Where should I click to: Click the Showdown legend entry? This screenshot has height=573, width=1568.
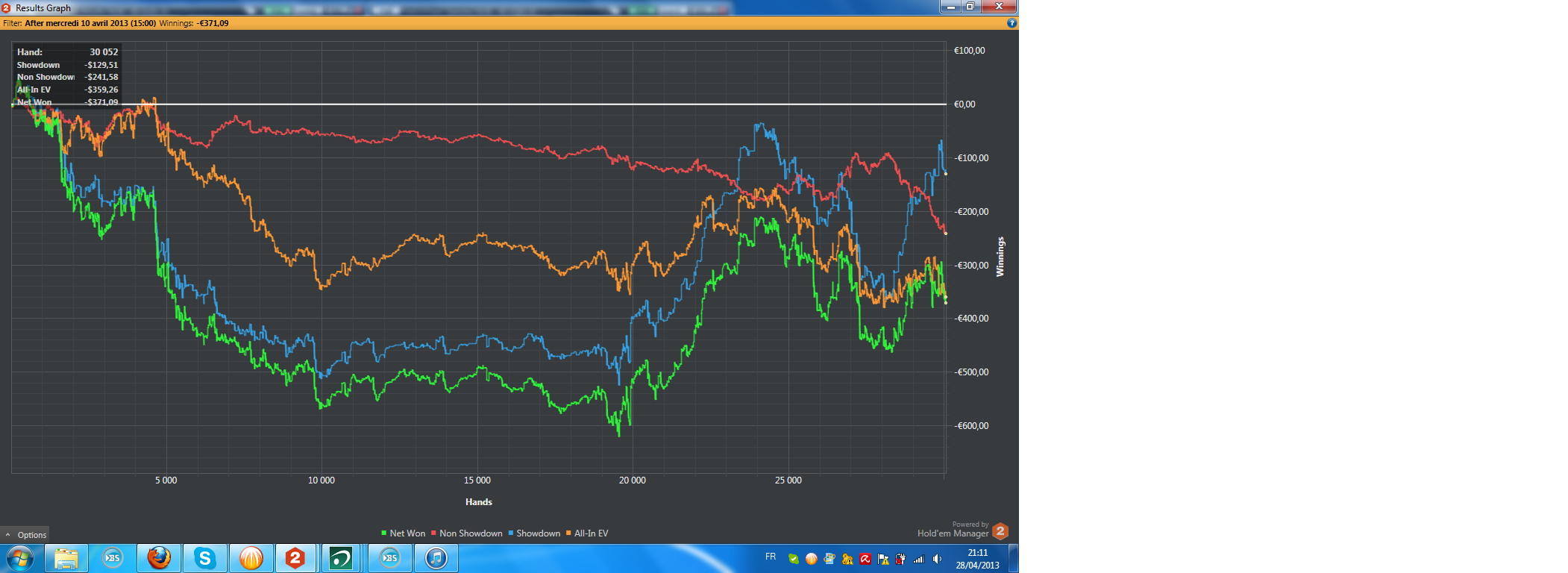[x=534, y=533]
